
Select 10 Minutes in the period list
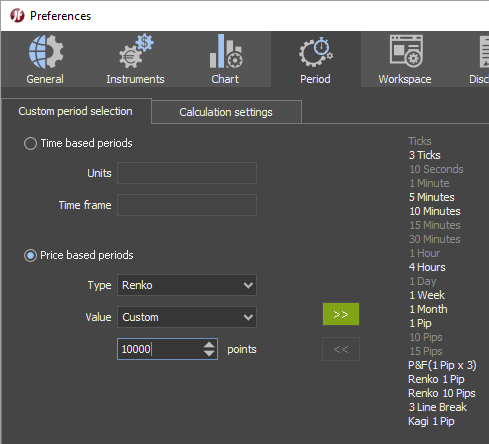click(435, 211)
